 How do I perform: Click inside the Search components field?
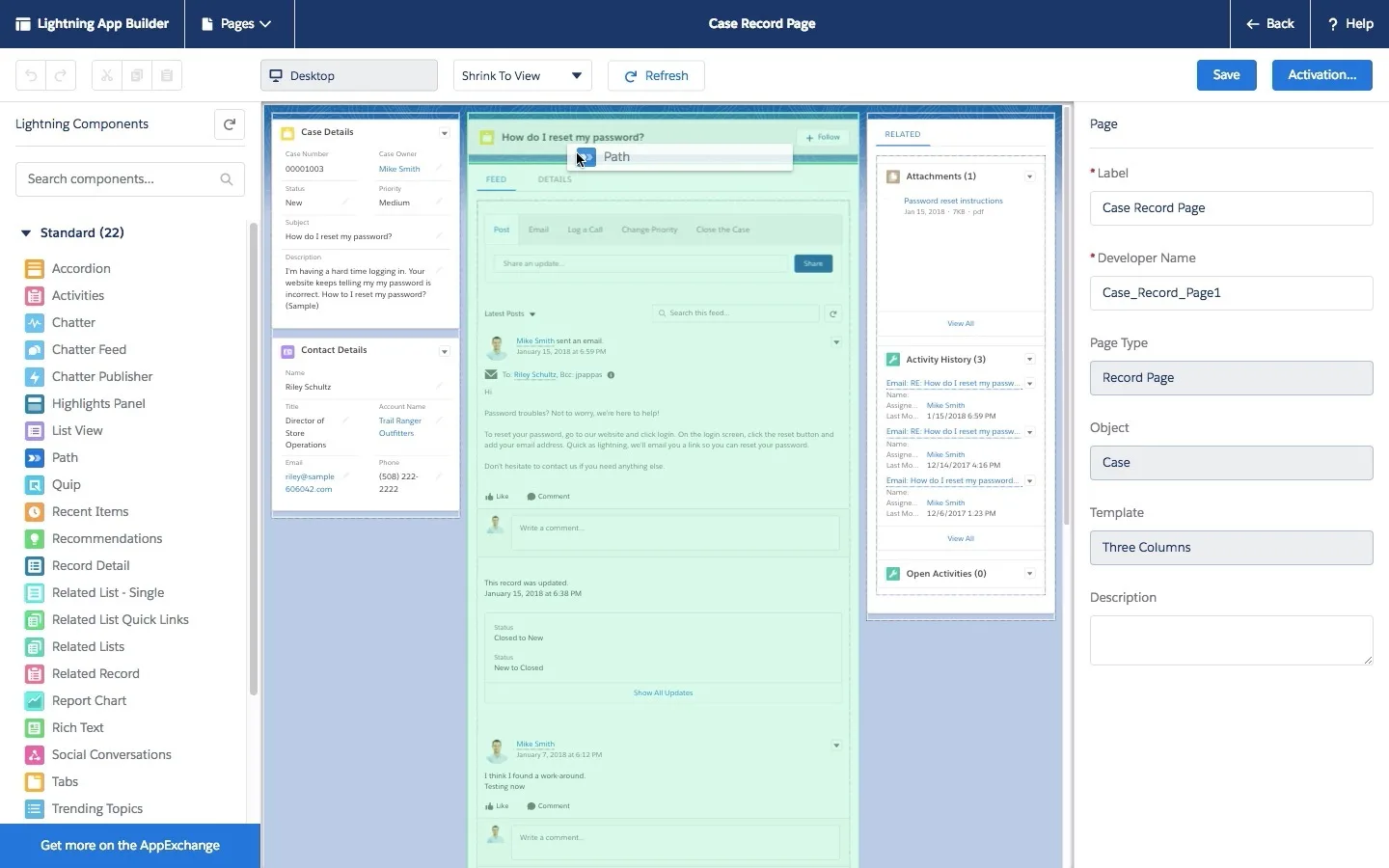(130, 179)
